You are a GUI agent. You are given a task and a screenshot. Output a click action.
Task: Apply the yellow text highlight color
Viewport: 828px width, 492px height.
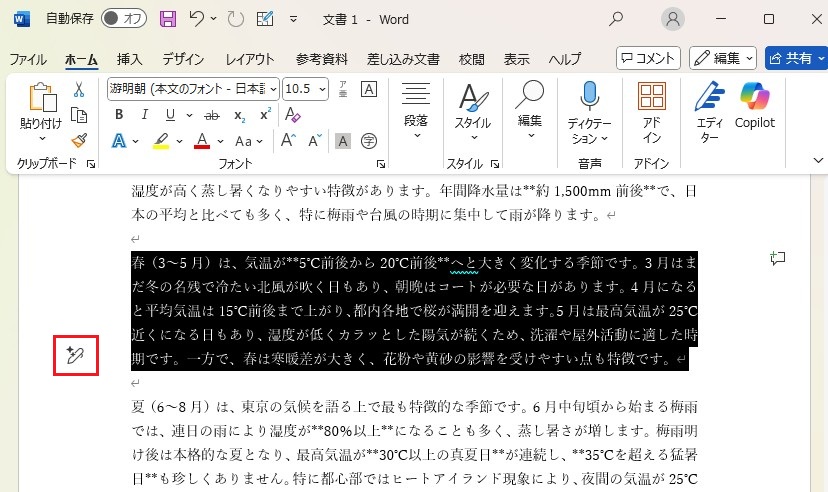161,140
